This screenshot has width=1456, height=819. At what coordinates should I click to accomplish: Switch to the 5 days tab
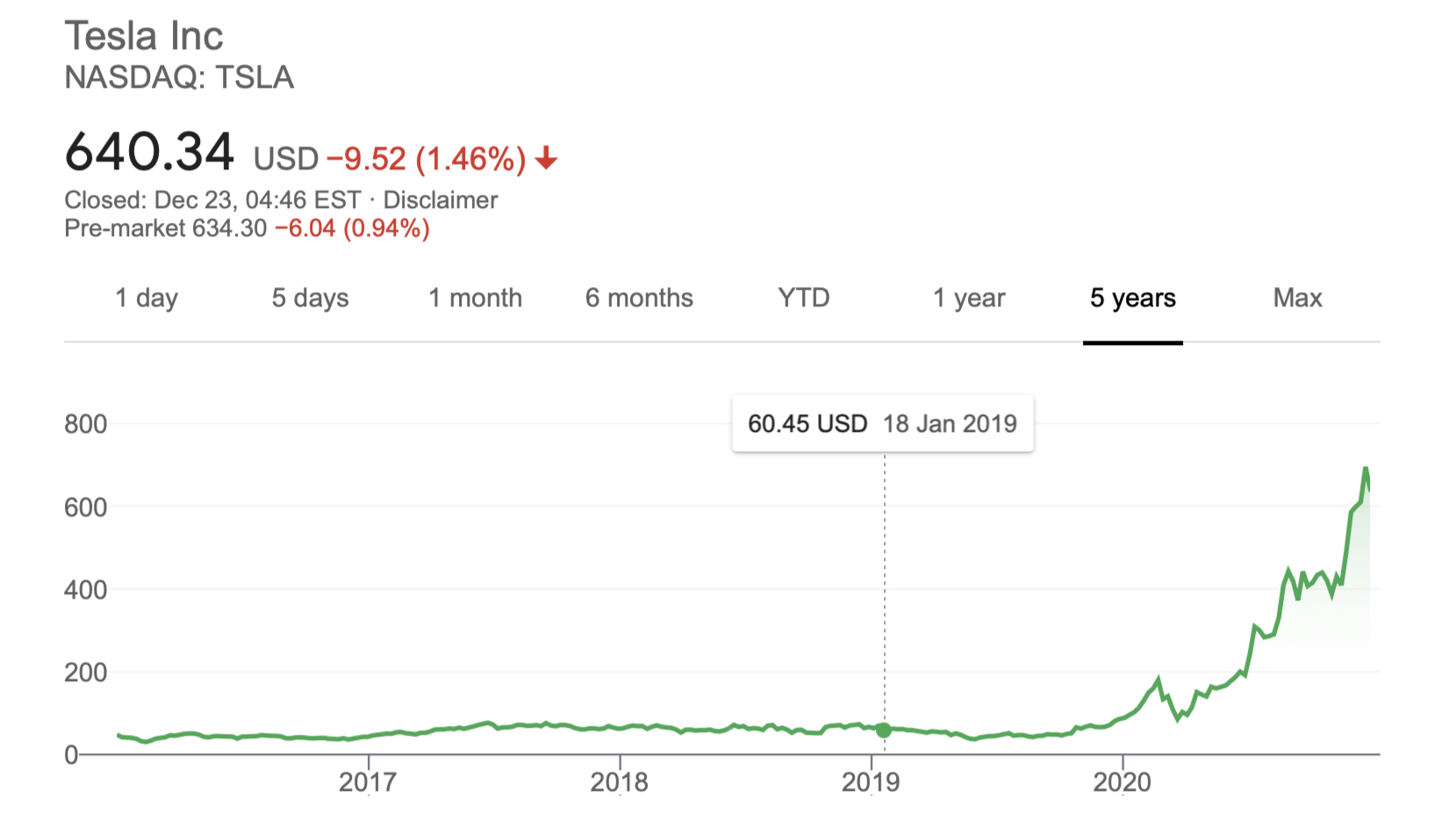pyautogui.click(x=310, y=298)
